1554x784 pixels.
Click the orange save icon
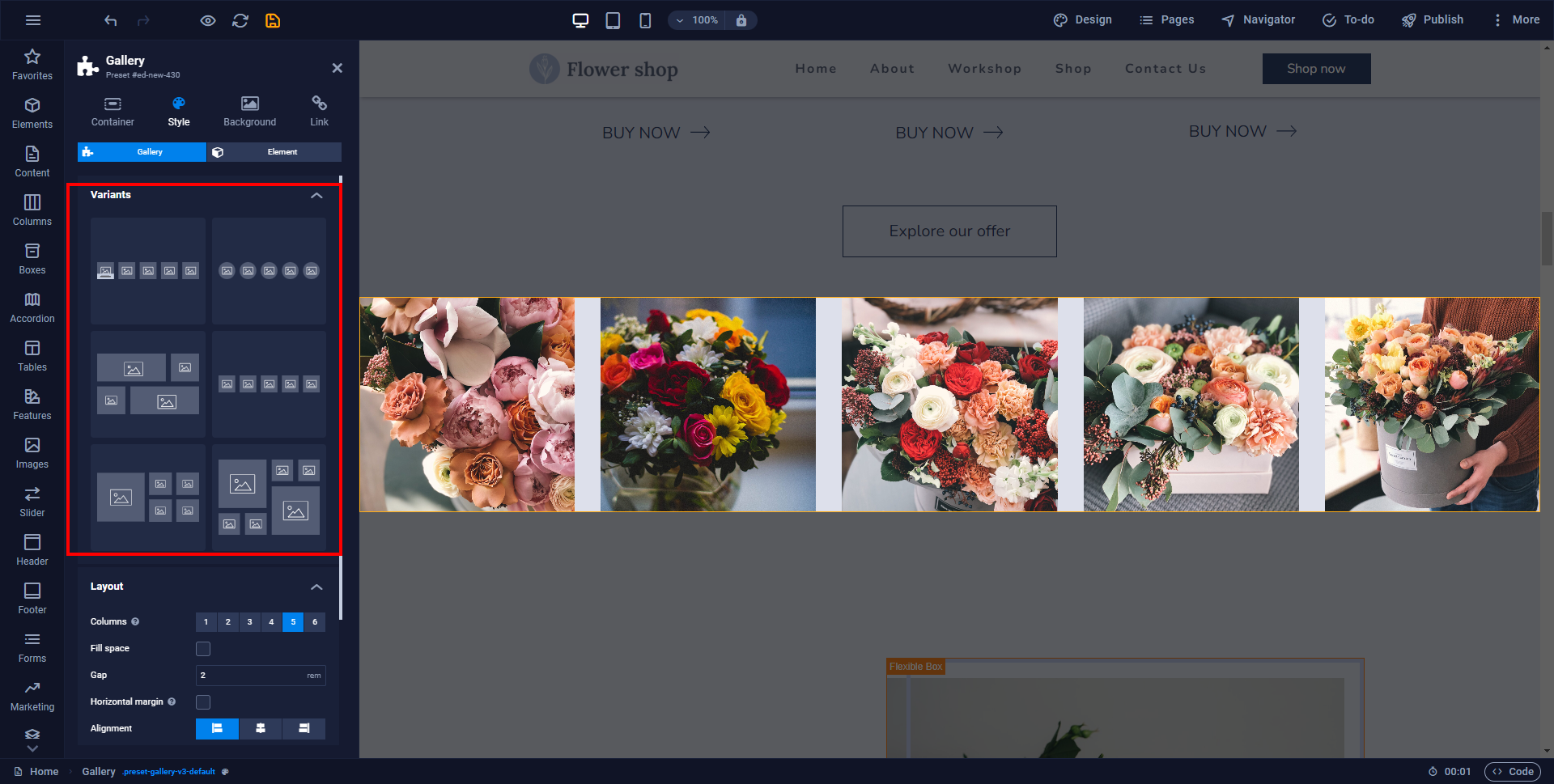[273, 20]
